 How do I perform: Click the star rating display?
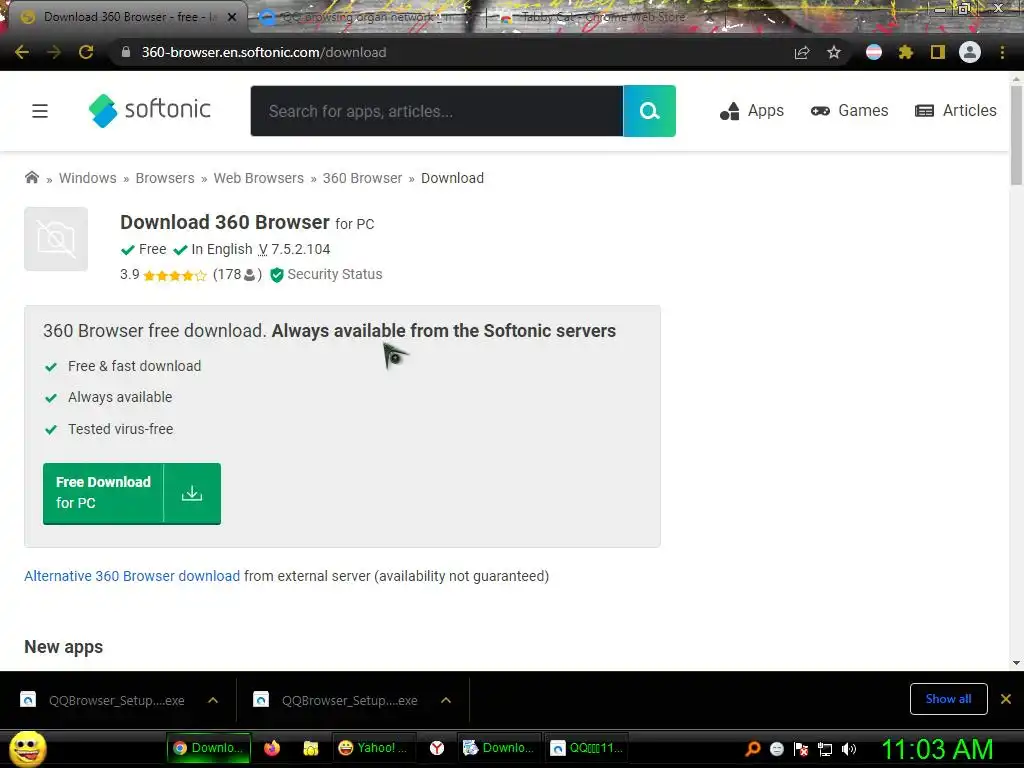tap(174, 275)
